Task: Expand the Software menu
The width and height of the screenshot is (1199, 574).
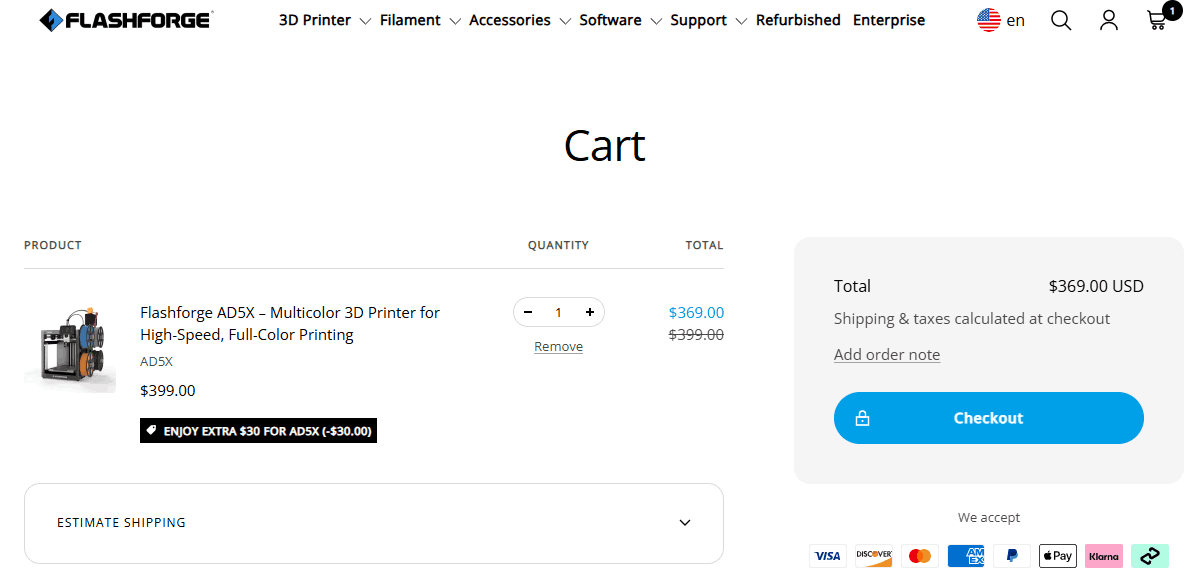Action: pos(620,21)
